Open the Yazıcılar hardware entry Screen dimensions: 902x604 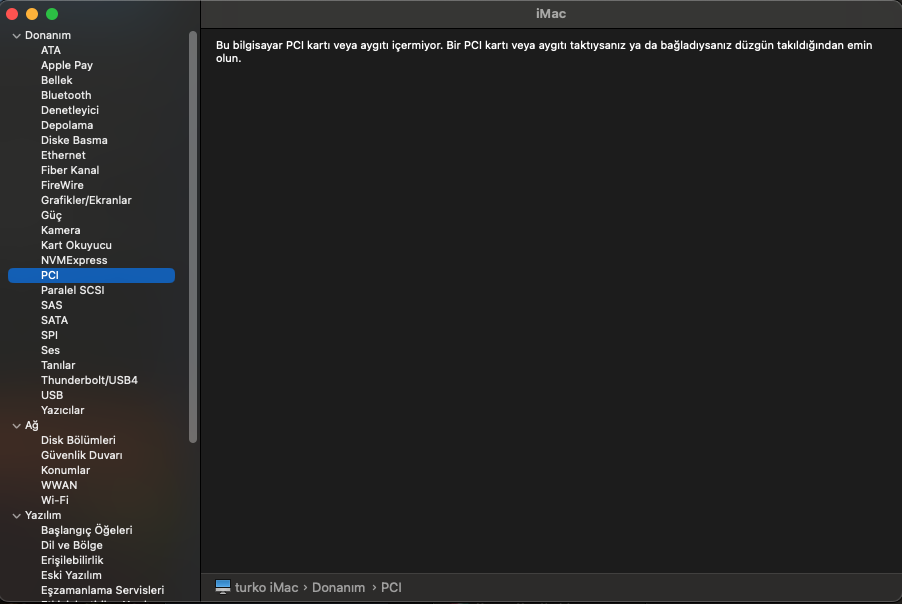pos(62,410)
